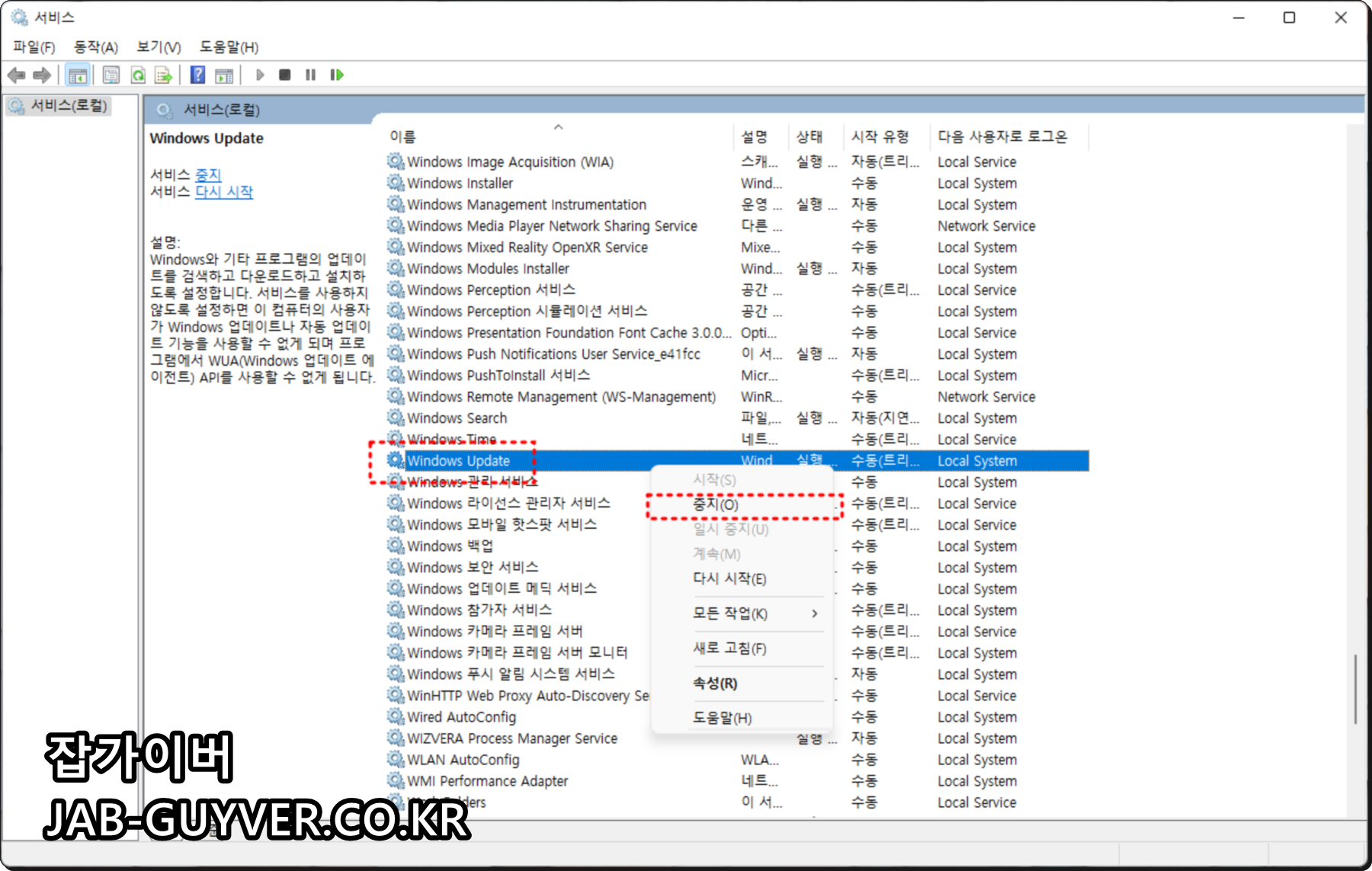Choose 중지(O) in the context menu
This screenshot has height=871, width=1372.
(743, 505)
